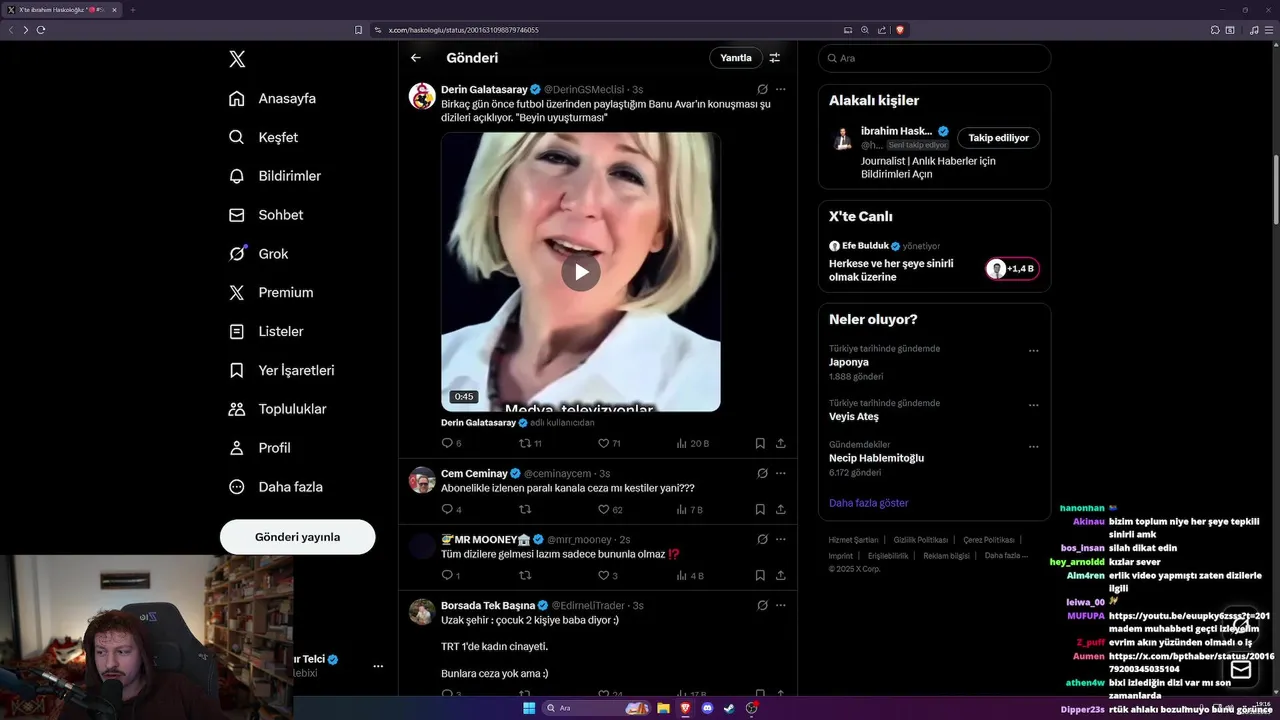Open more options on Derin Galatasaray post
Viewport: 1280px width, 720px height.
coord(781,89)
